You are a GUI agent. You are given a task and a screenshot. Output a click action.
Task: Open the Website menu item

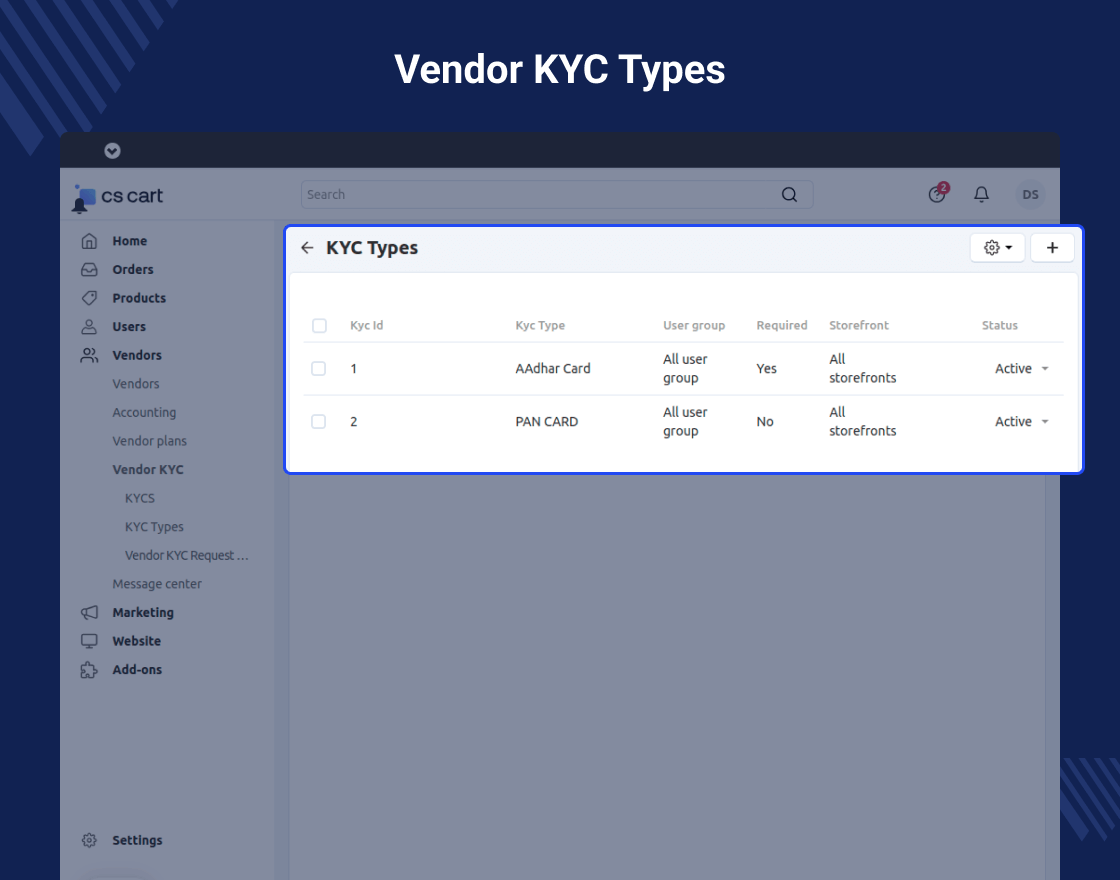pyautogui.click(x=136, y=641)
